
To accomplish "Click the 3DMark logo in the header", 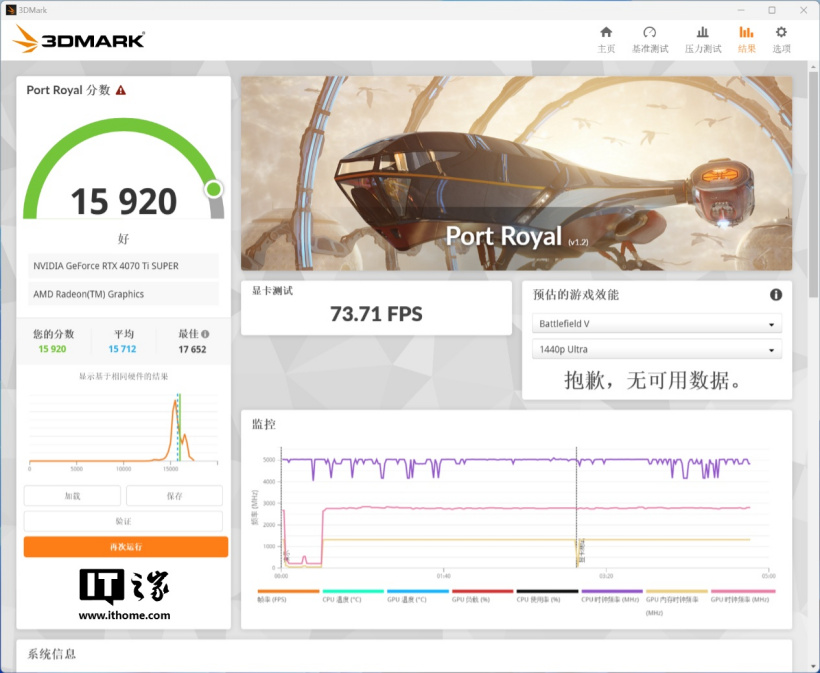I will click(x=80, y=40).
